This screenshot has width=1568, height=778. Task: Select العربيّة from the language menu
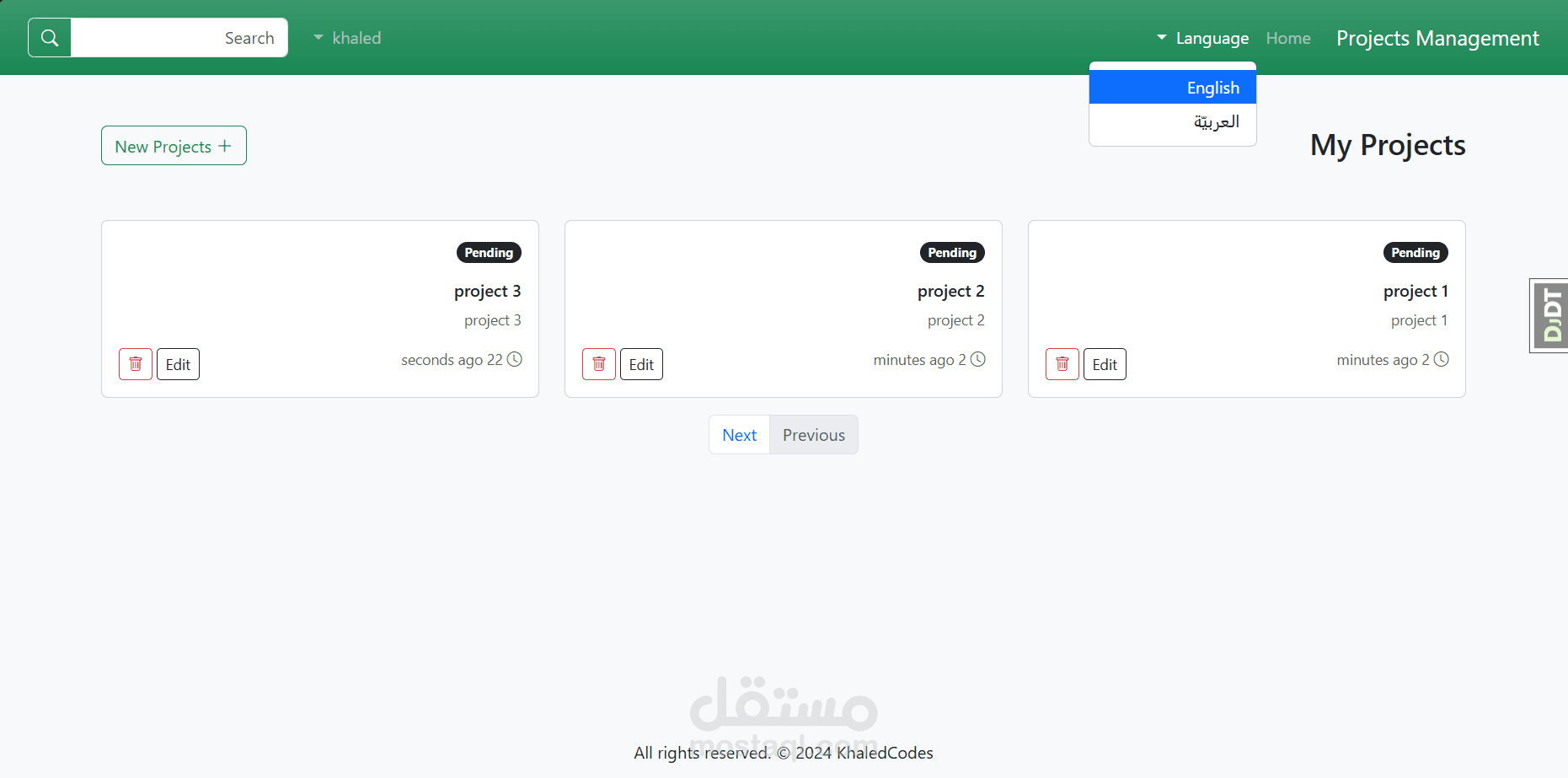(x=1173, y=121)
